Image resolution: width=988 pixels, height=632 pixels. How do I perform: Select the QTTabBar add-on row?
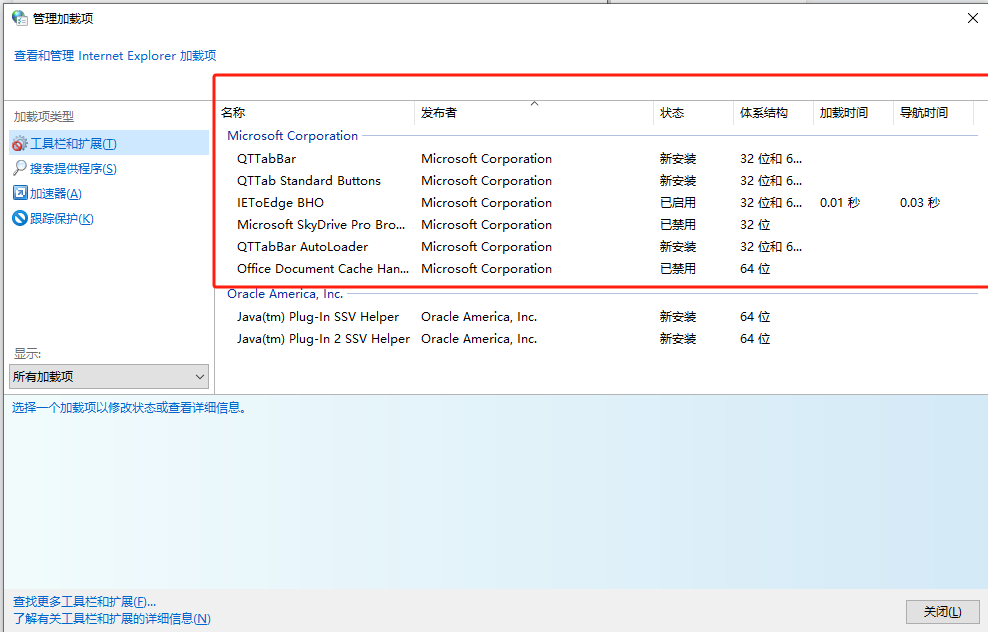tap(599, 159)
